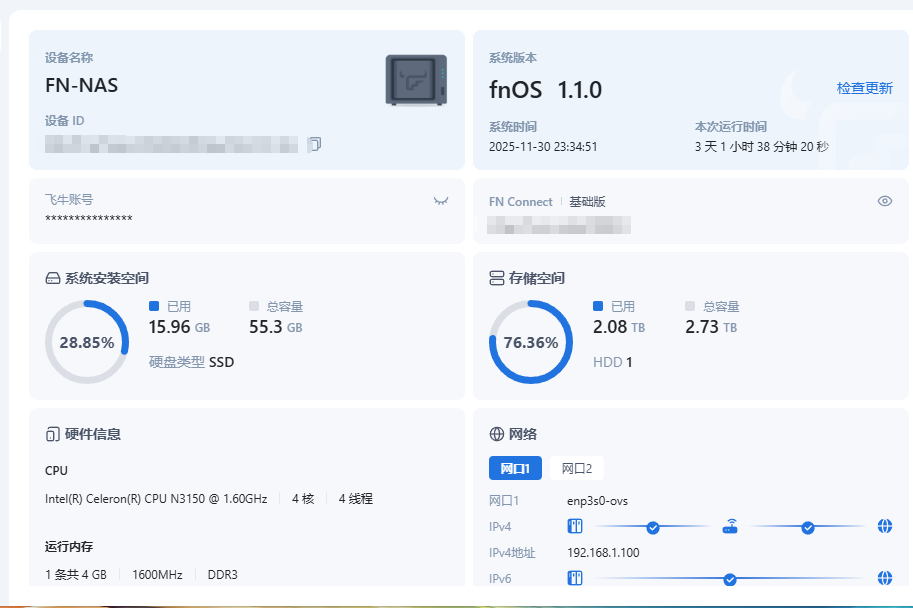Click the 硬件信息 hardware icon
This screenshot has width=913, height=608.
point(52,434)
